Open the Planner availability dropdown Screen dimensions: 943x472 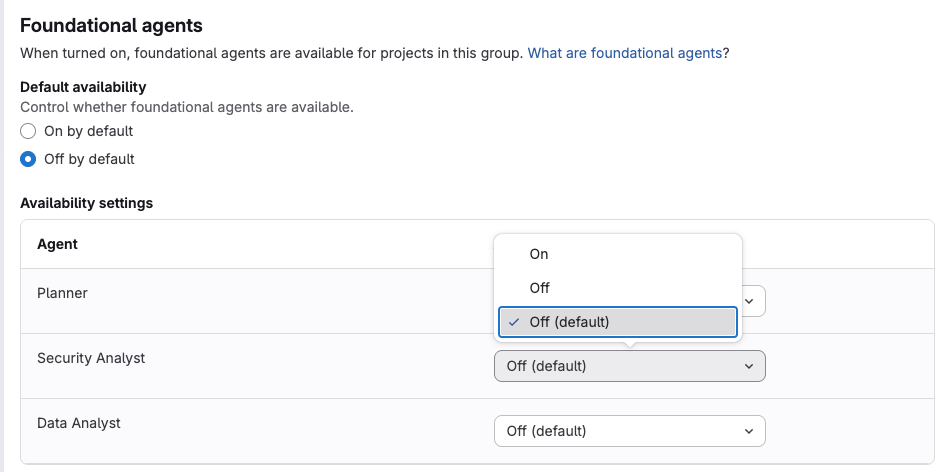753,301
